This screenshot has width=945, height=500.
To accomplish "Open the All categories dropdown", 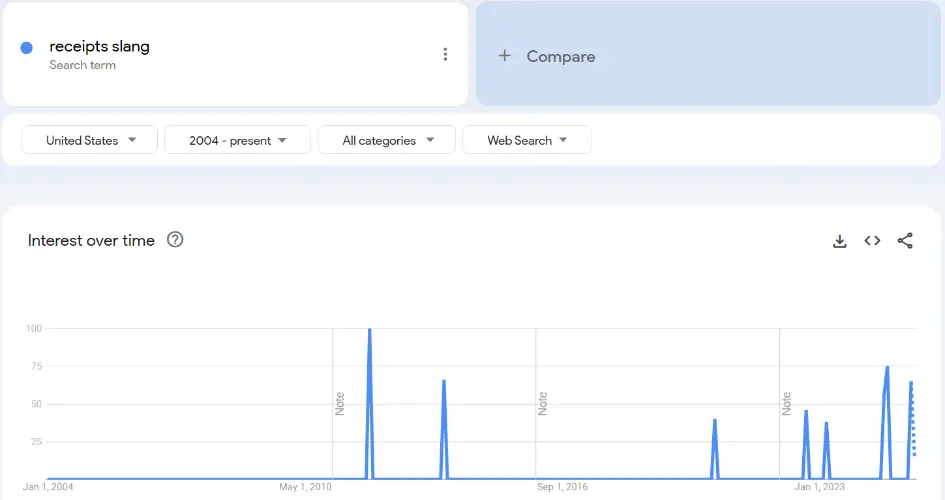I will point(386,140).
